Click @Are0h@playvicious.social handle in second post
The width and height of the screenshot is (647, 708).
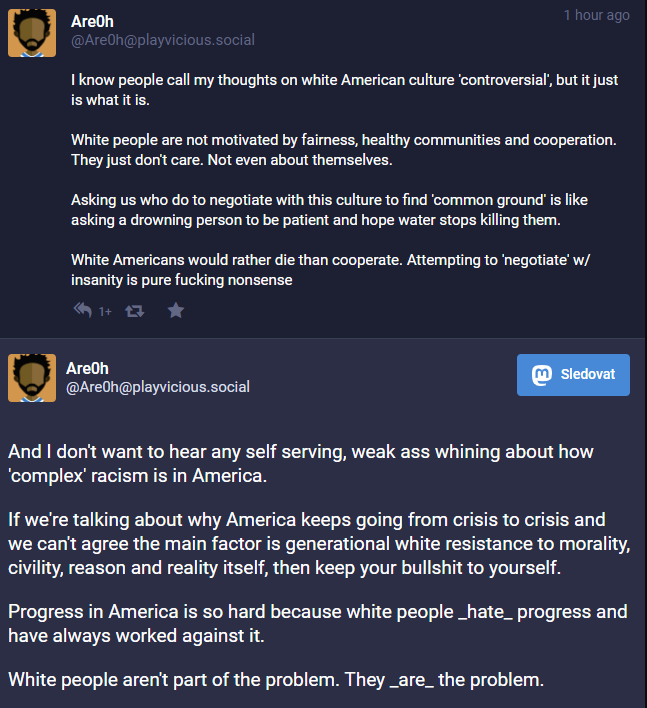click(158, 387)
